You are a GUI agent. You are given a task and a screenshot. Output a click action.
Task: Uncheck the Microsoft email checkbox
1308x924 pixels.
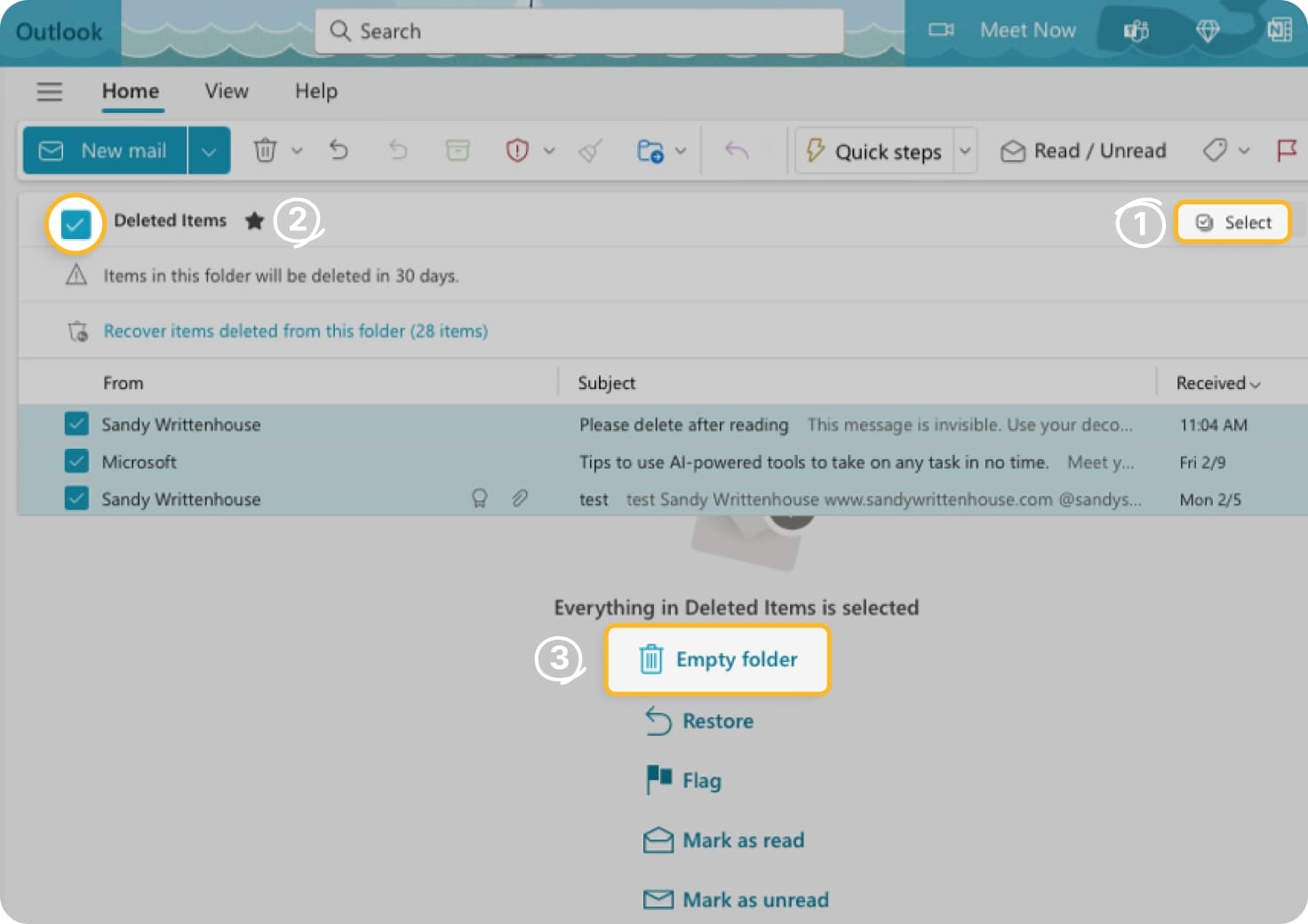76,461
